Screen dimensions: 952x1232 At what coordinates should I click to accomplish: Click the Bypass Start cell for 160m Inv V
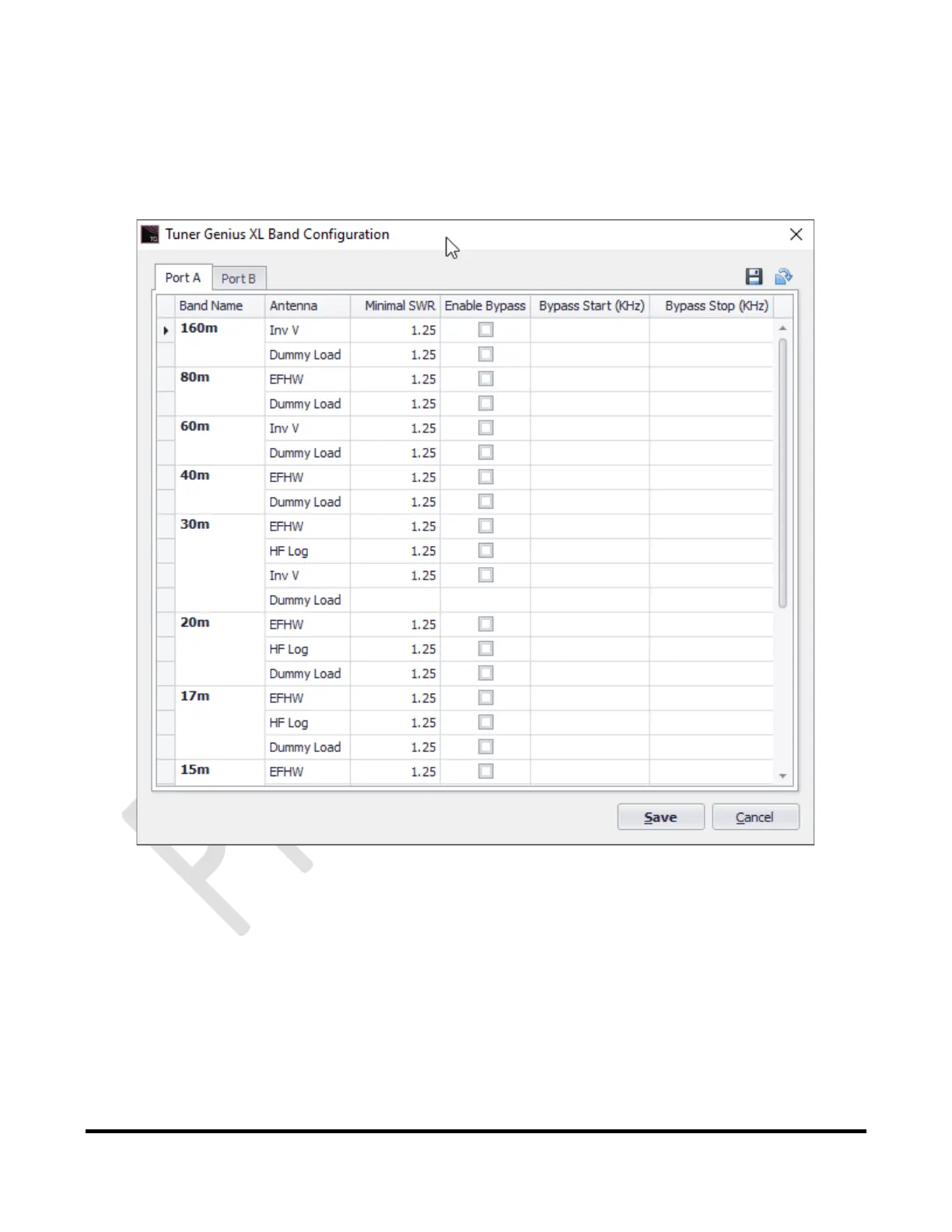click(x=590, y=331)
